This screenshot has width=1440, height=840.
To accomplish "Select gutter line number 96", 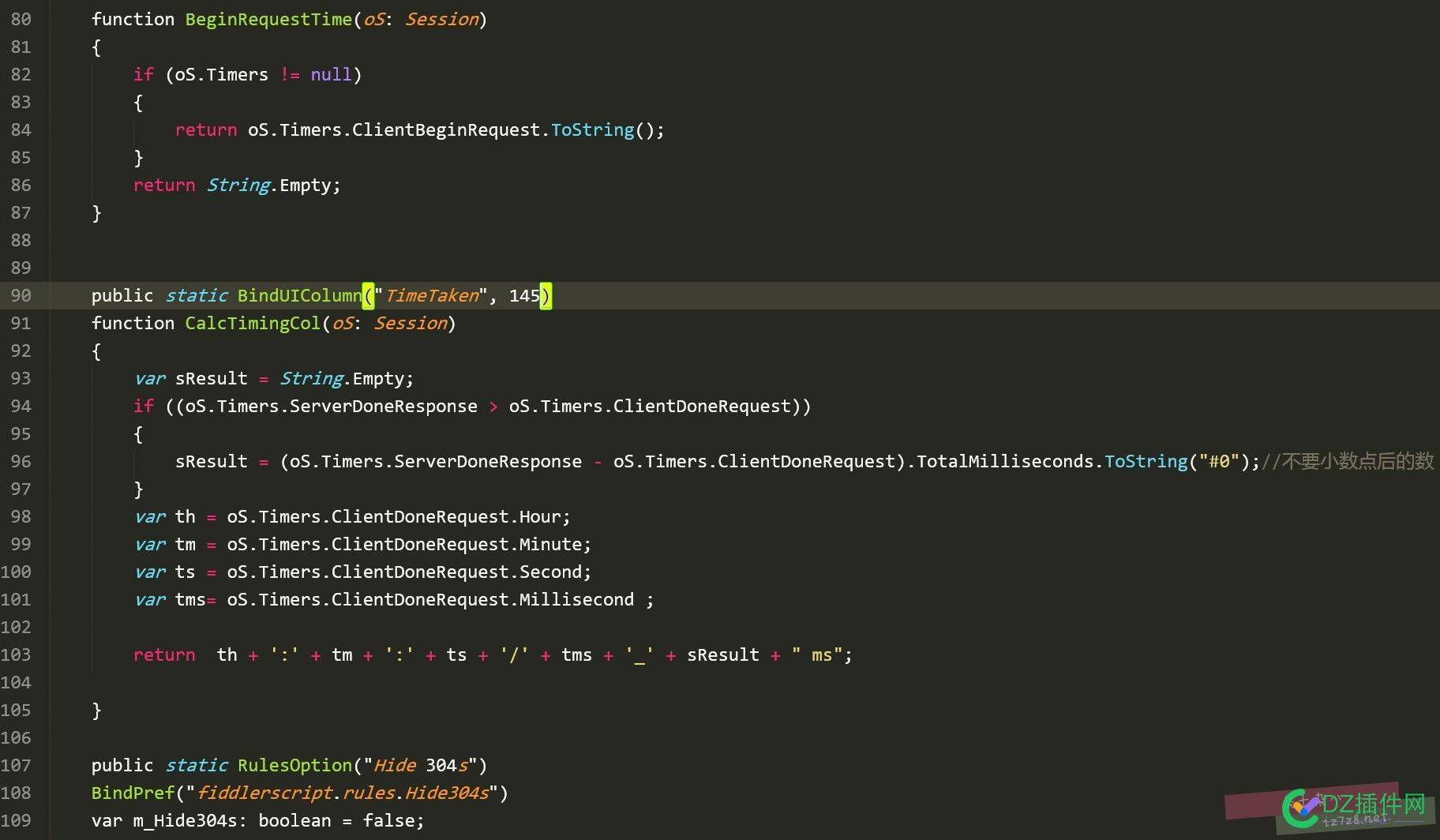I will coord(21,461).
